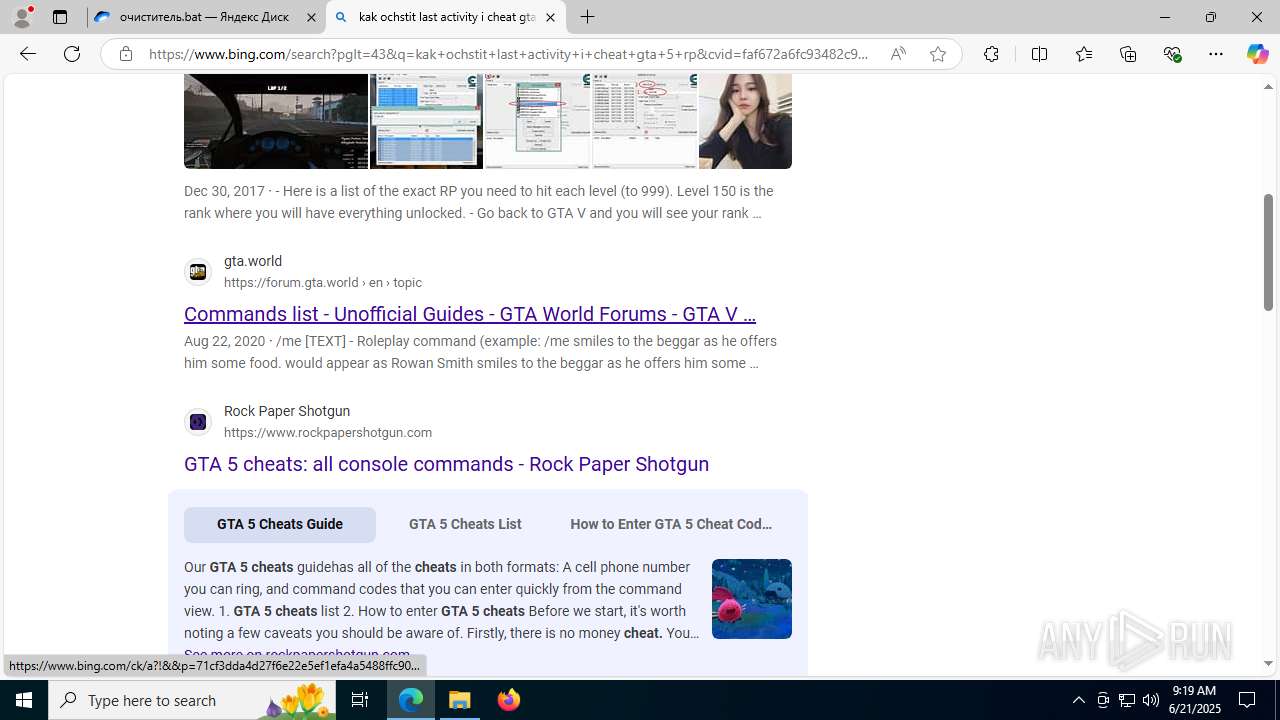Open the Commands list GTA World Forums link

tap(469, 314)
